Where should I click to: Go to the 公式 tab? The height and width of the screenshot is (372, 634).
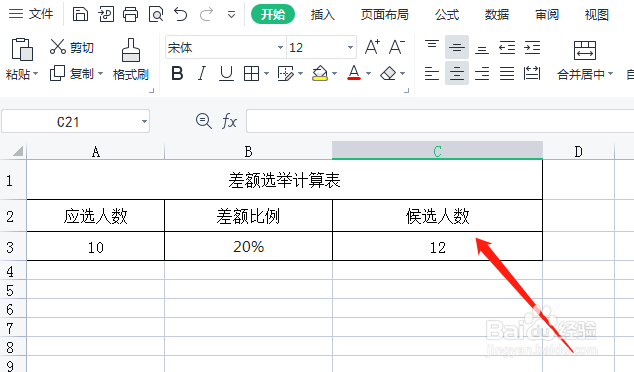pos(447,15)
